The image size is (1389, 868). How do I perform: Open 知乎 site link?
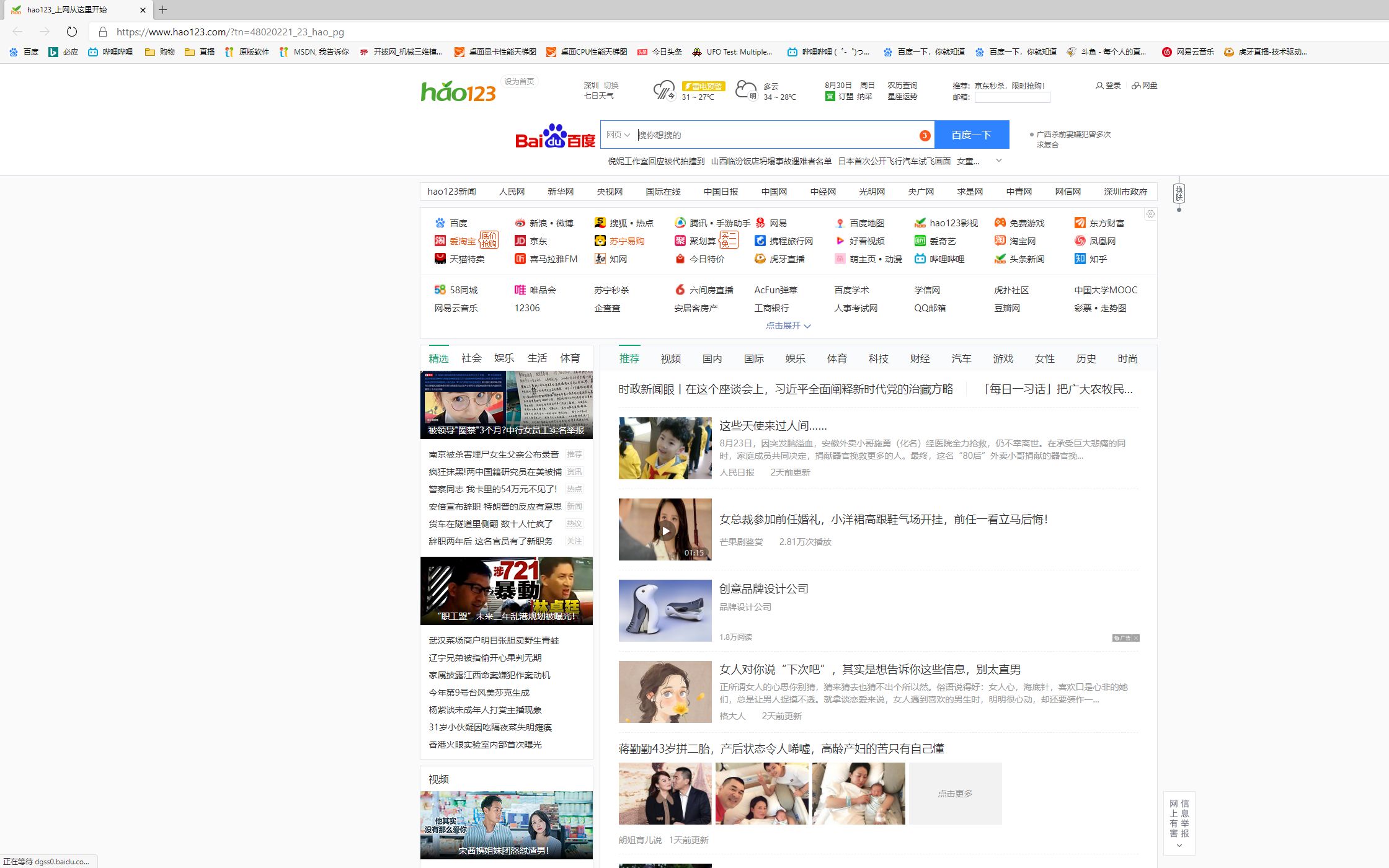pyautogui.click(x=1091, y=259)
